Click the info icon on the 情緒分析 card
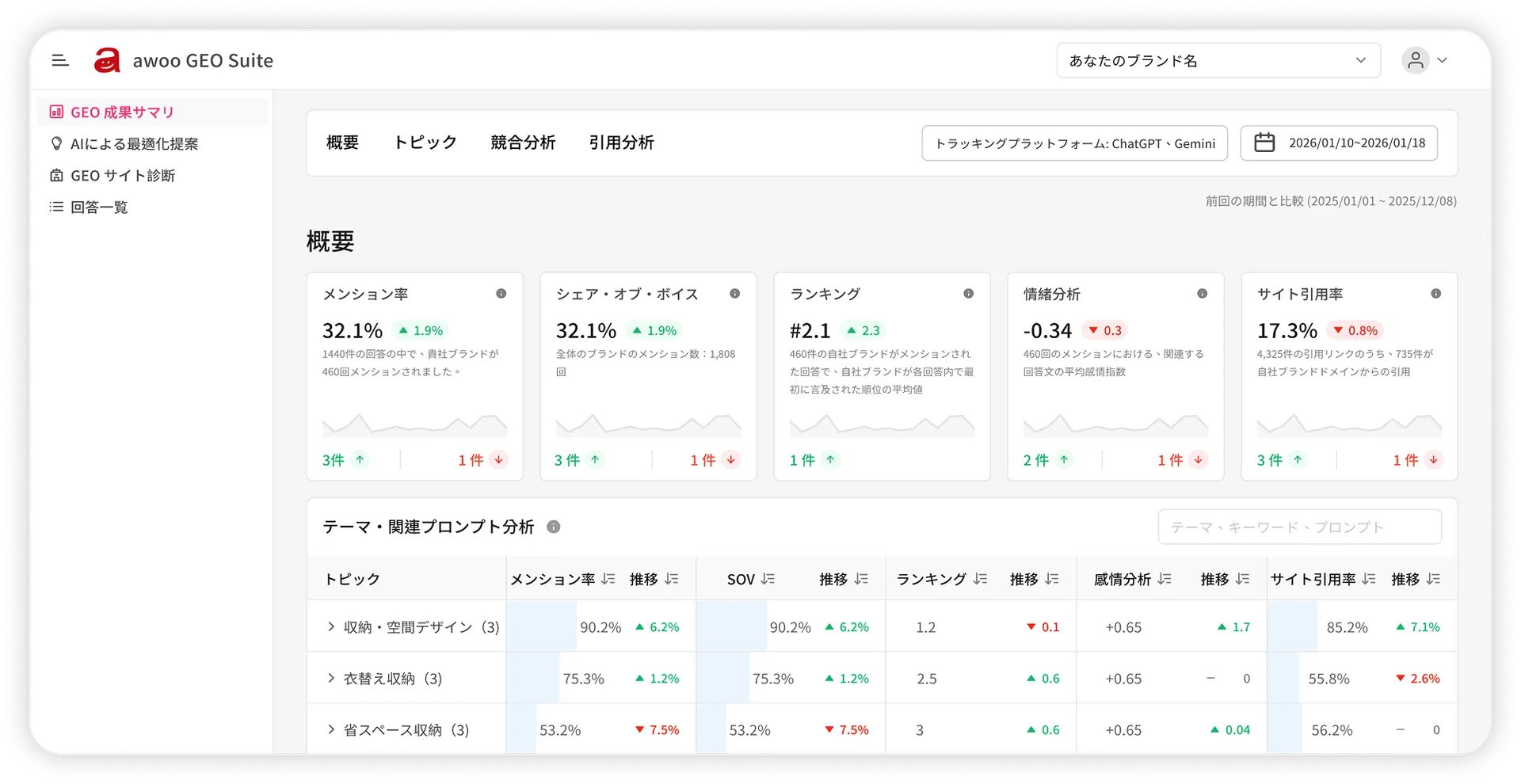Viewport: 1521px width, 784px height. (1203, 293)
